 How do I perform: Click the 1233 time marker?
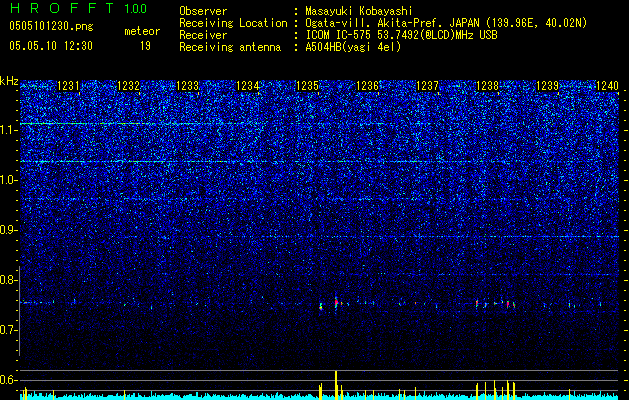pos(188,85)
